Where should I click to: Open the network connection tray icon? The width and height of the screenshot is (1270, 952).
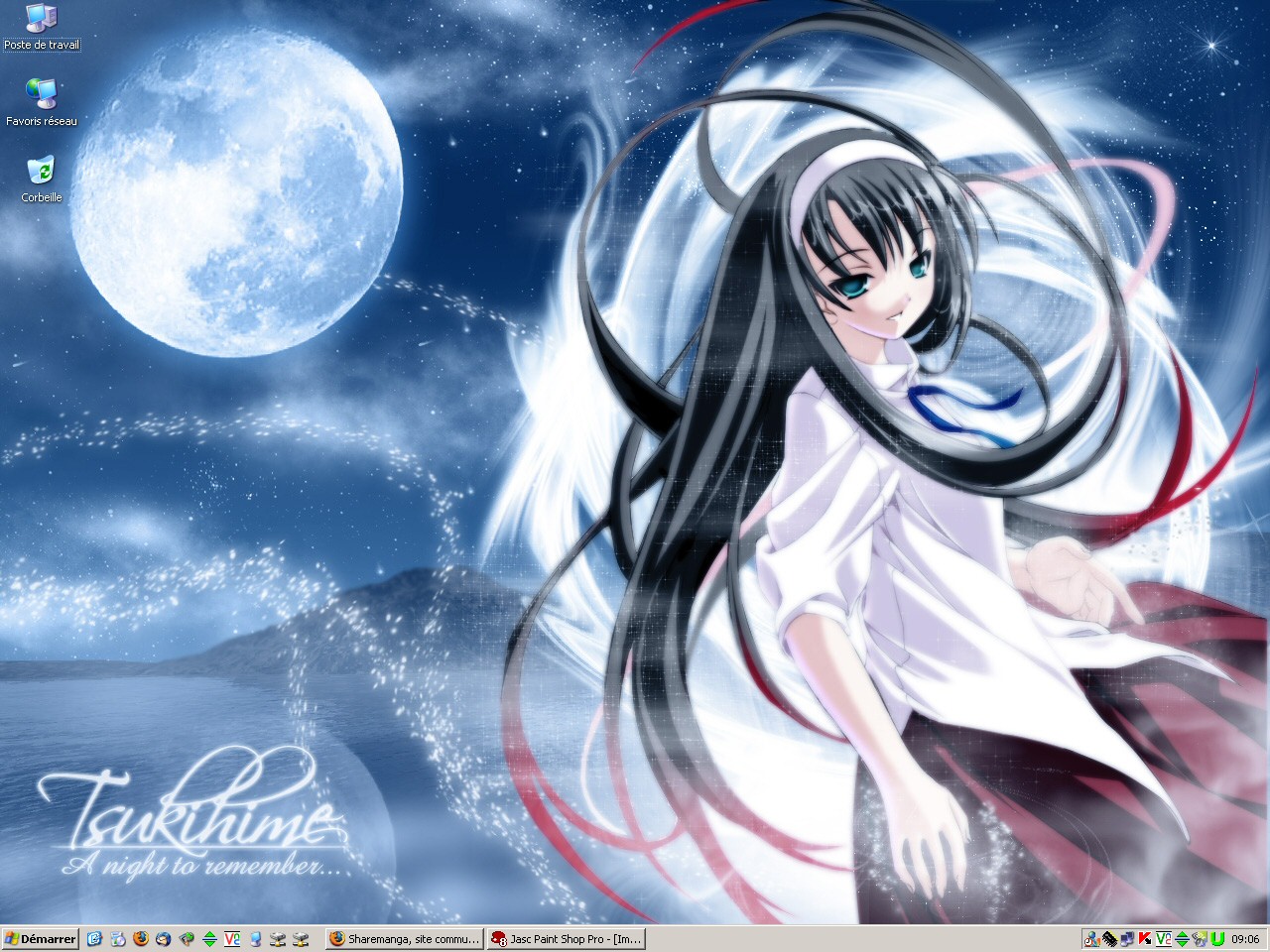[x=1127, y=938]
